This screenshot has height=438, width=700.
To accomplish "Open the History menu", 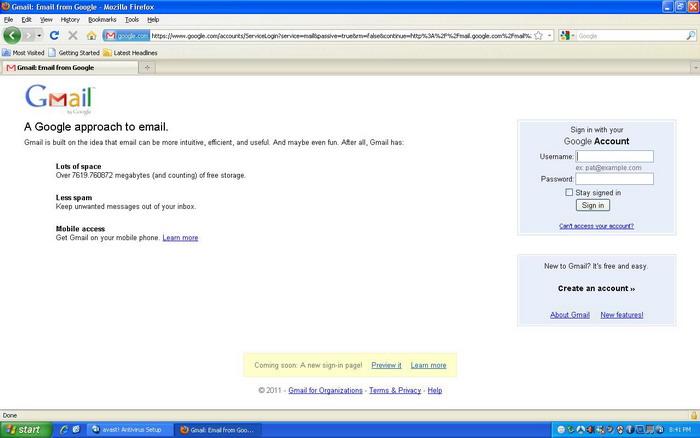I will coord(70,20).
